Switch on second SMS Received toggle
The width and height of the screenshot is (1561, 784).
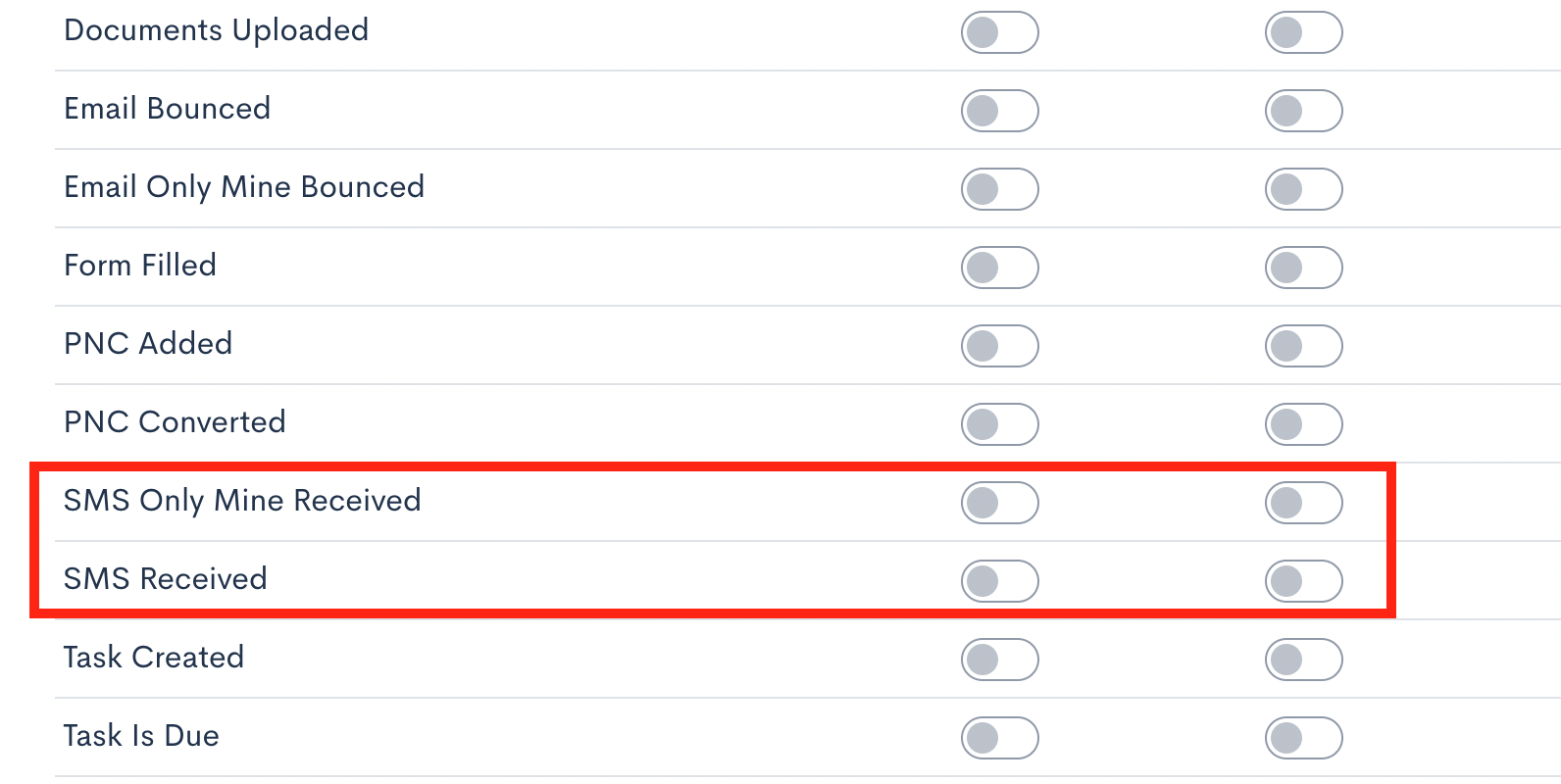tap(1303, 581)
